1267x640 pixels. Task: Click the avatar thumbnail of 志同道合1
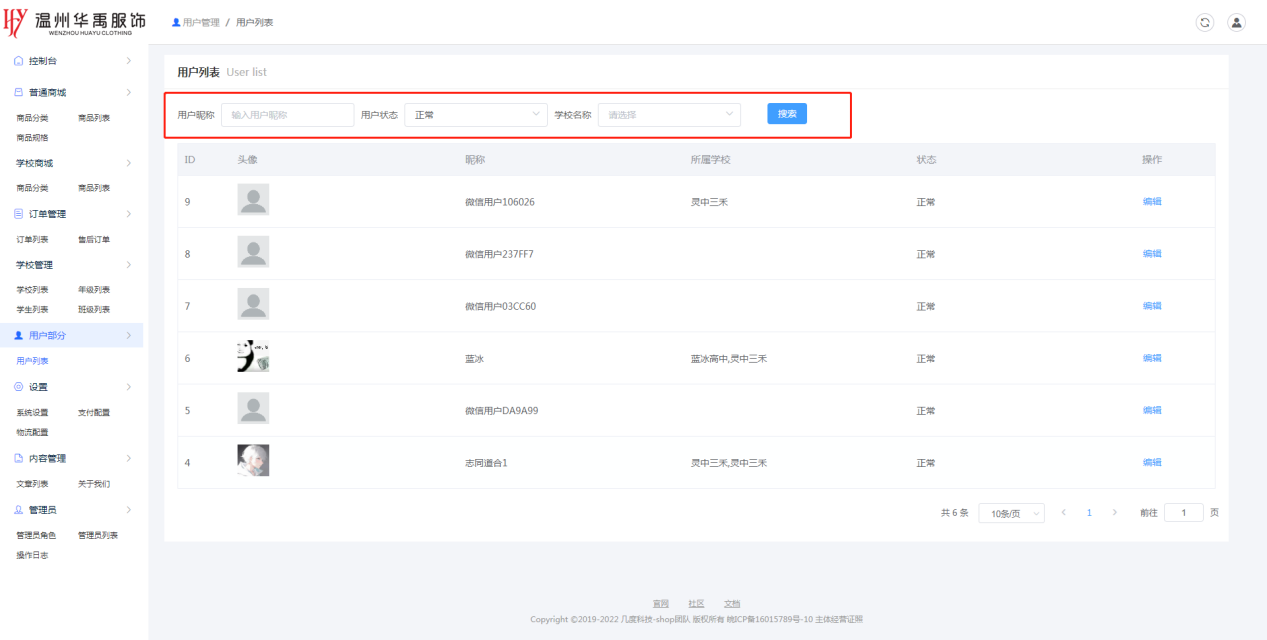click(x=253, y=461)
